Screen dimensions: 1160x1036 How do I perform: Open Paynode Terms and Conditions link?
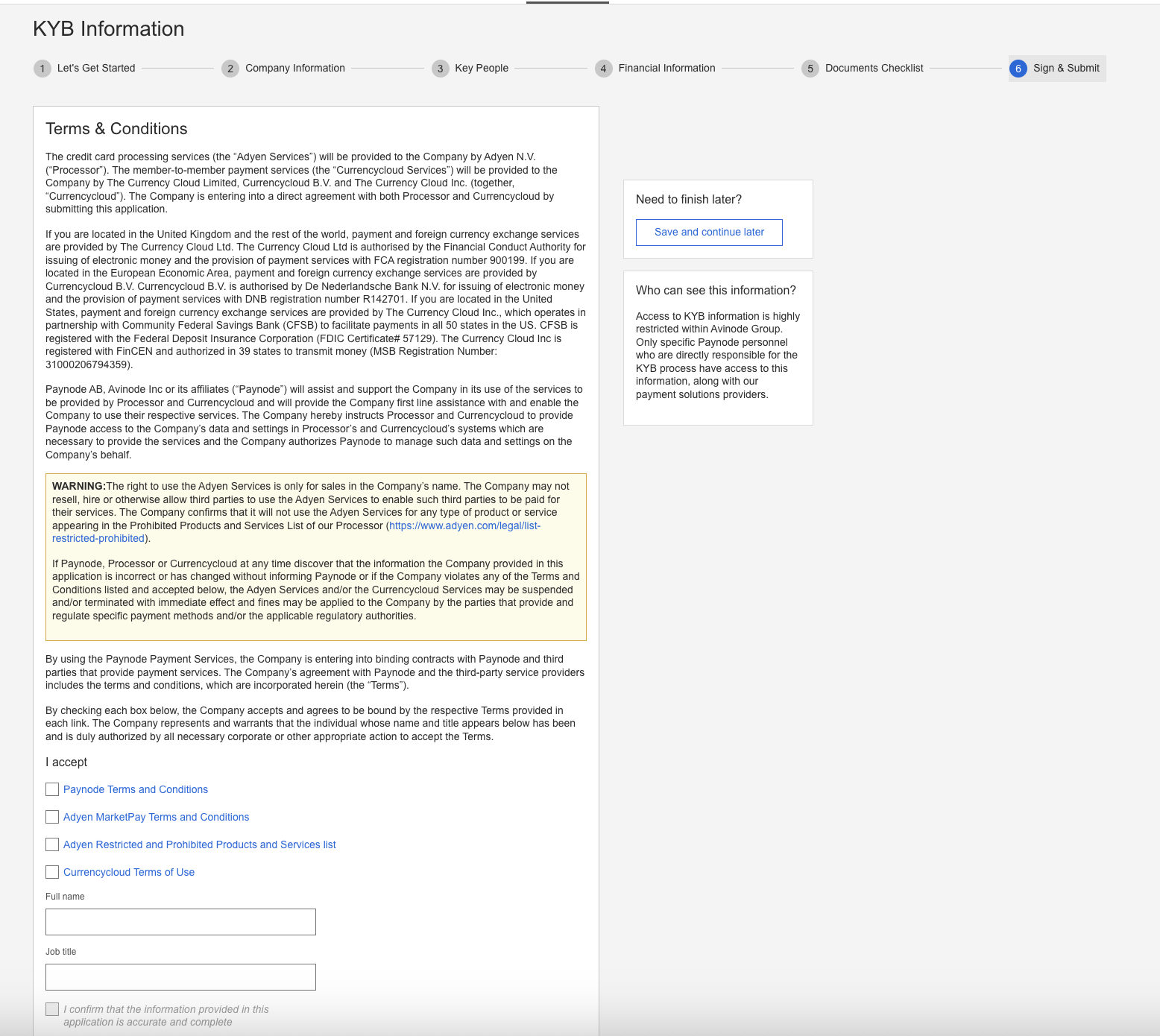click(x=135, y=789)
